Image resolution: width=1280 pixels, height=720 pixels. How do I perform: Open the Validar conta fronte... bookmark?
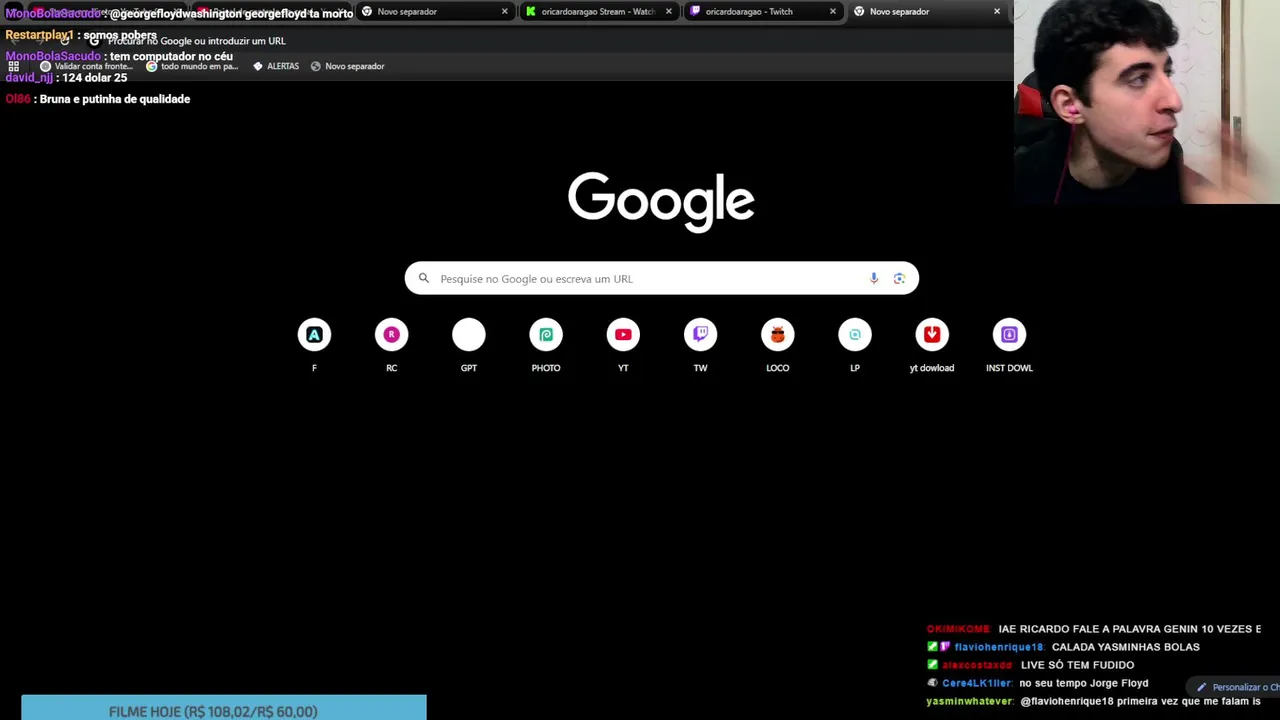point(86,66)
